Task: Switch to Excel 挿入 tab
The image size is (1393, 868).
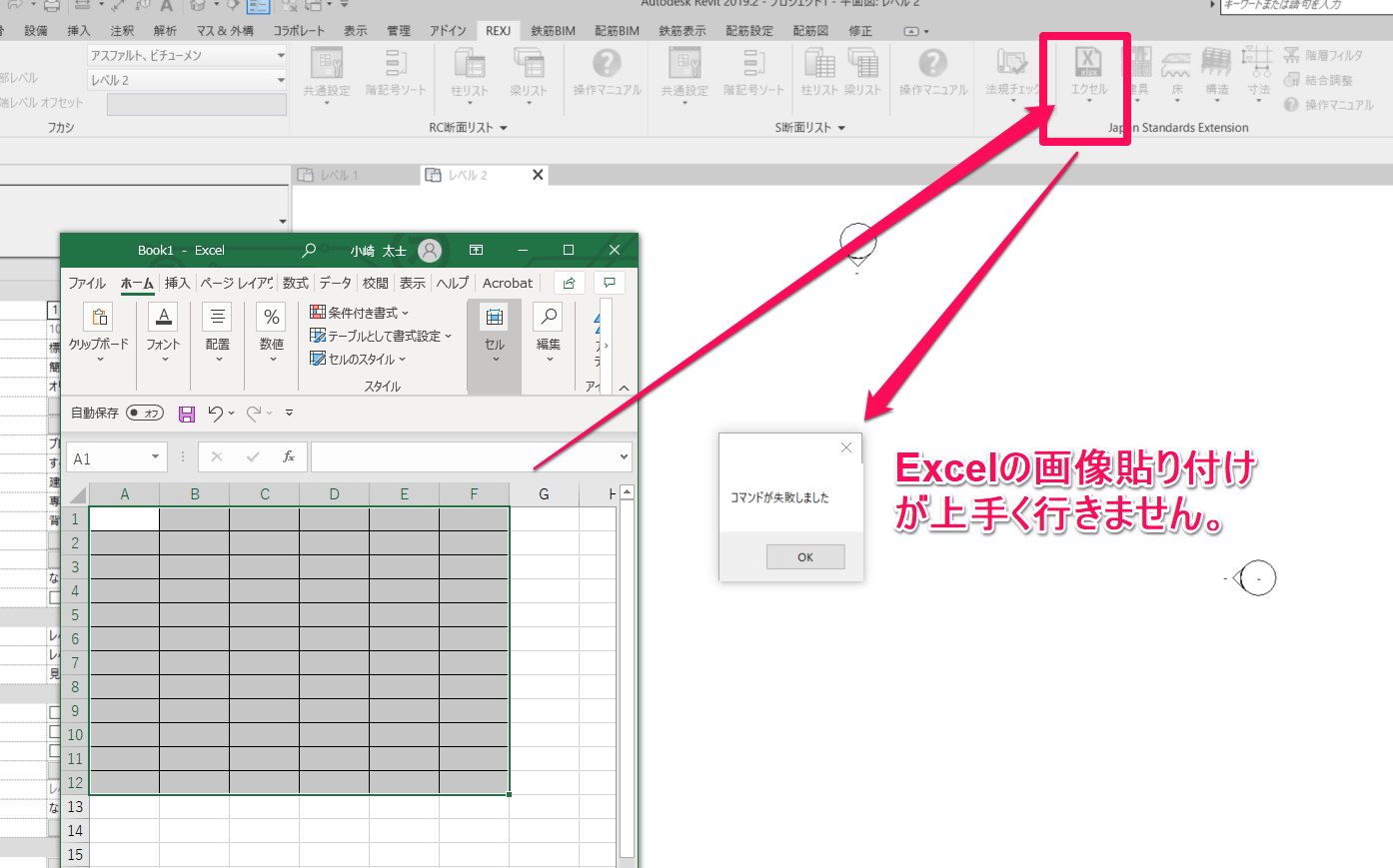Action: [177, 283]
